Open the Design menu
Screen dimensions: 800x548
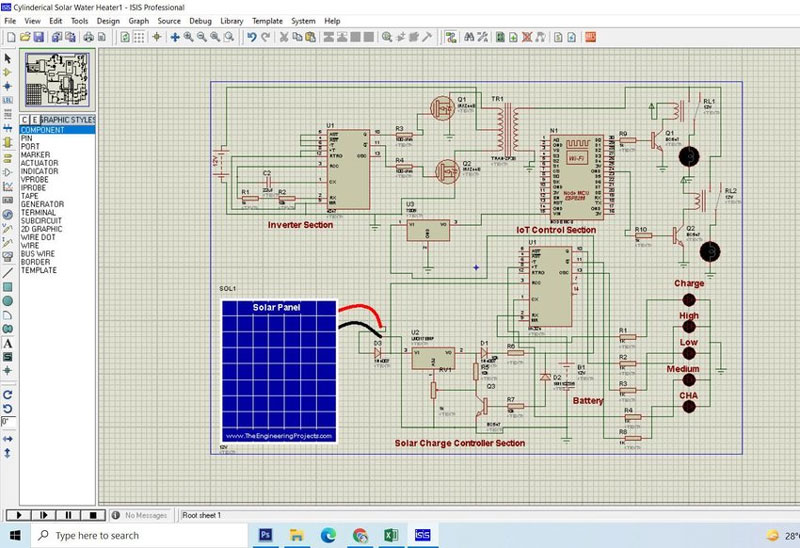(108, 21)
